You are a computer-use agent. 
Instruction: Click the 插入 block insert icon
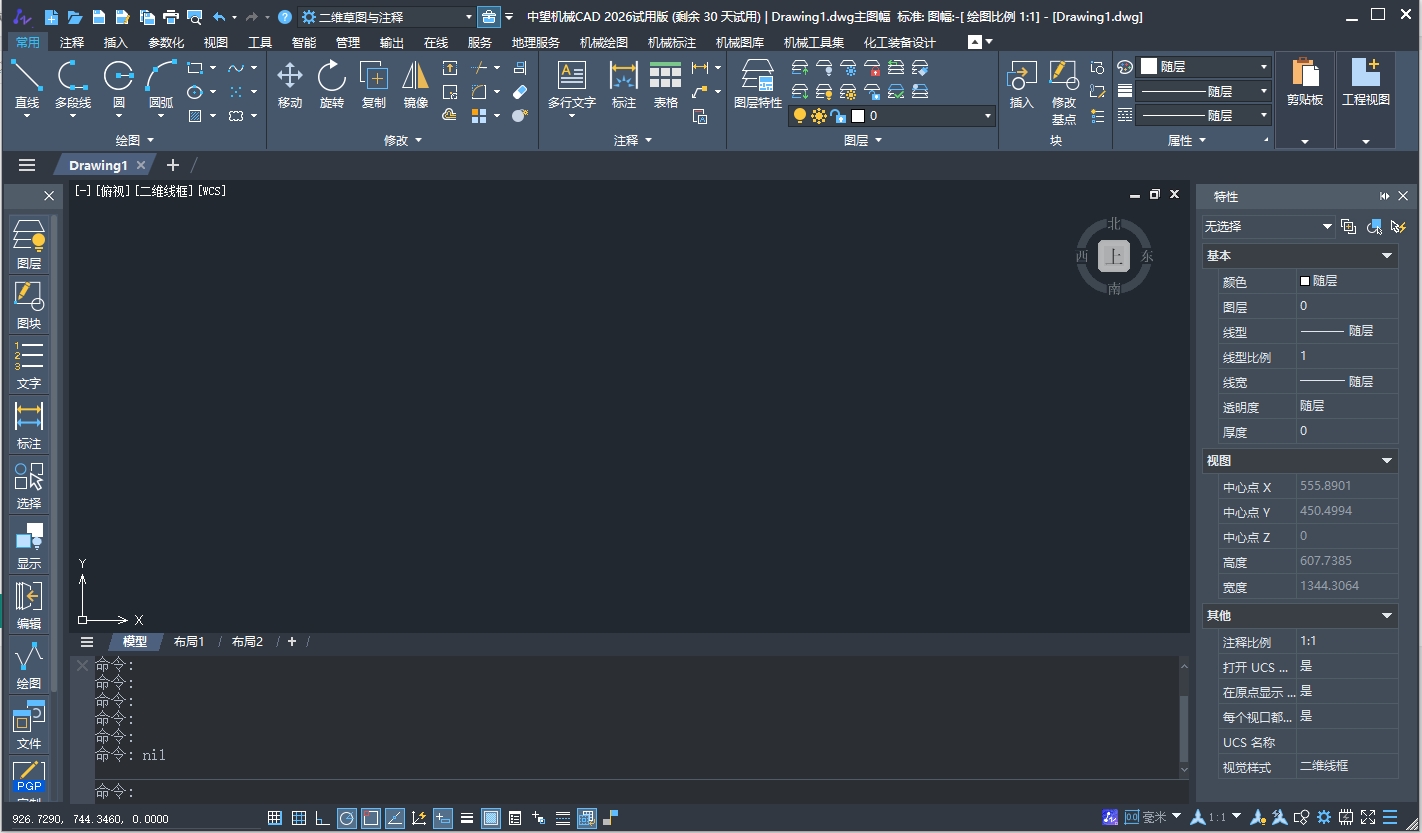click(x=1021, y=84)
